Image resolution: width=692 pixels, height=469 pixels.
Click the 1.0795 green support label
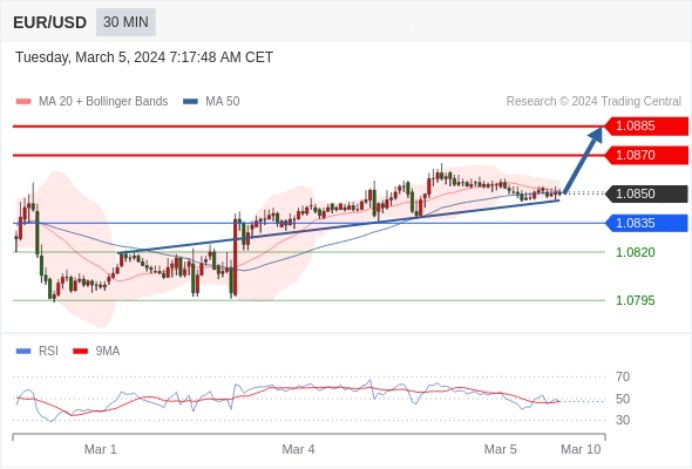click(635, 300)
